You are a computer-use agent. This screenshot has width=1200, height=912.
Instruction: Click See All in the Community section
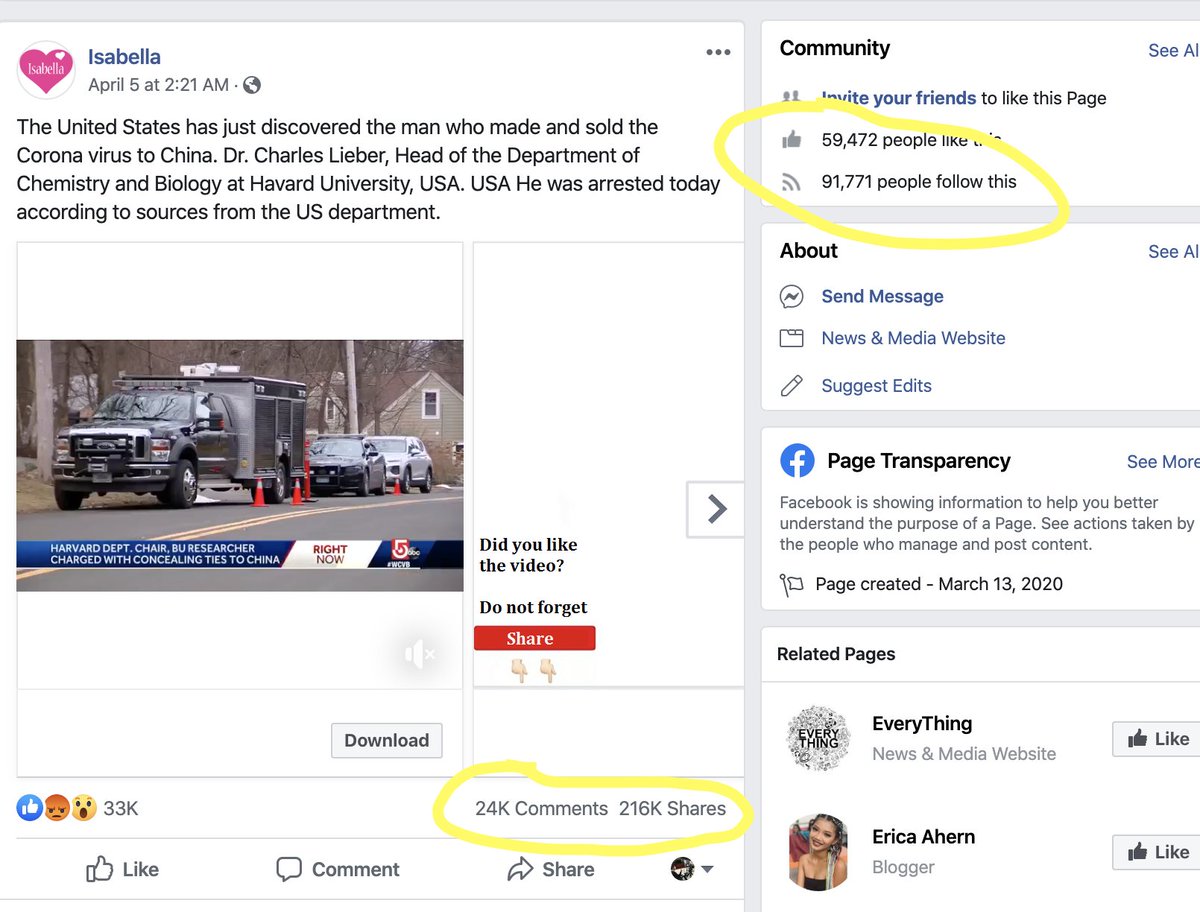tap(1173, 50)
